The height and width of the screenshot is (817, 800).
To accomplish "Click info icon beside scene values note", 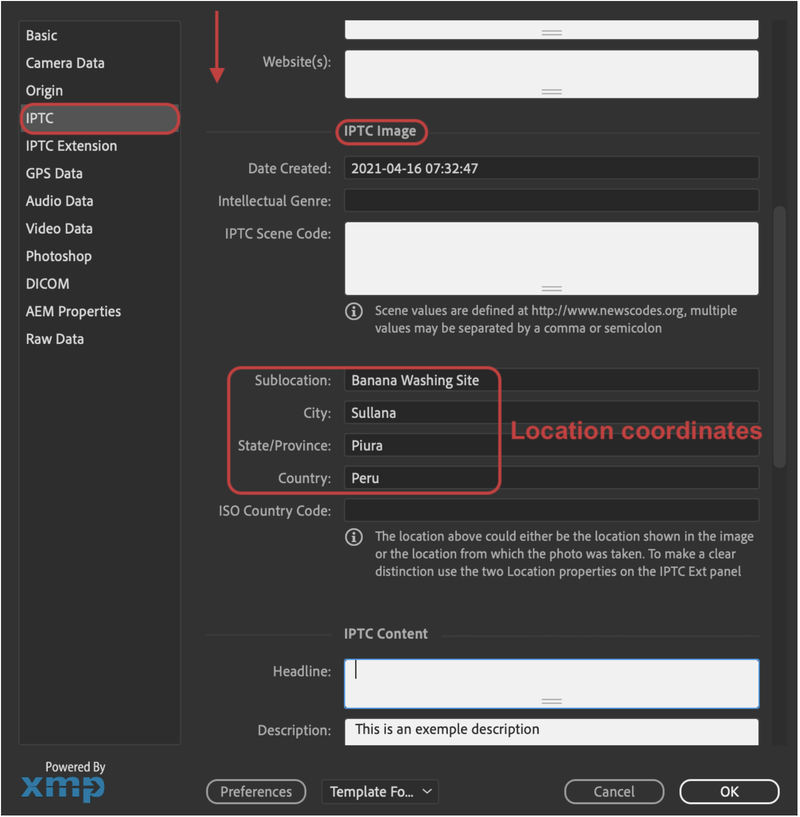I will pyautogui.click(x=354, y=312).
